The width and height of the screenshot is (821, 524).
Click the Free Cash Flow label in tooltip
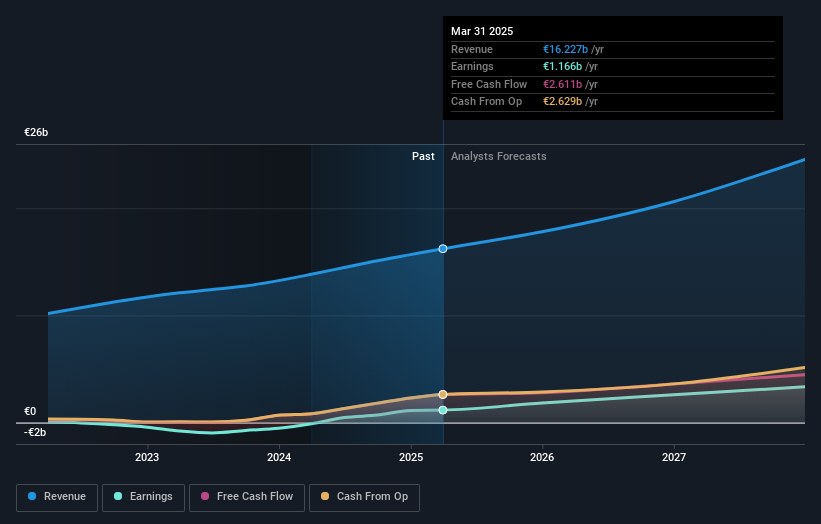point(489,84)
